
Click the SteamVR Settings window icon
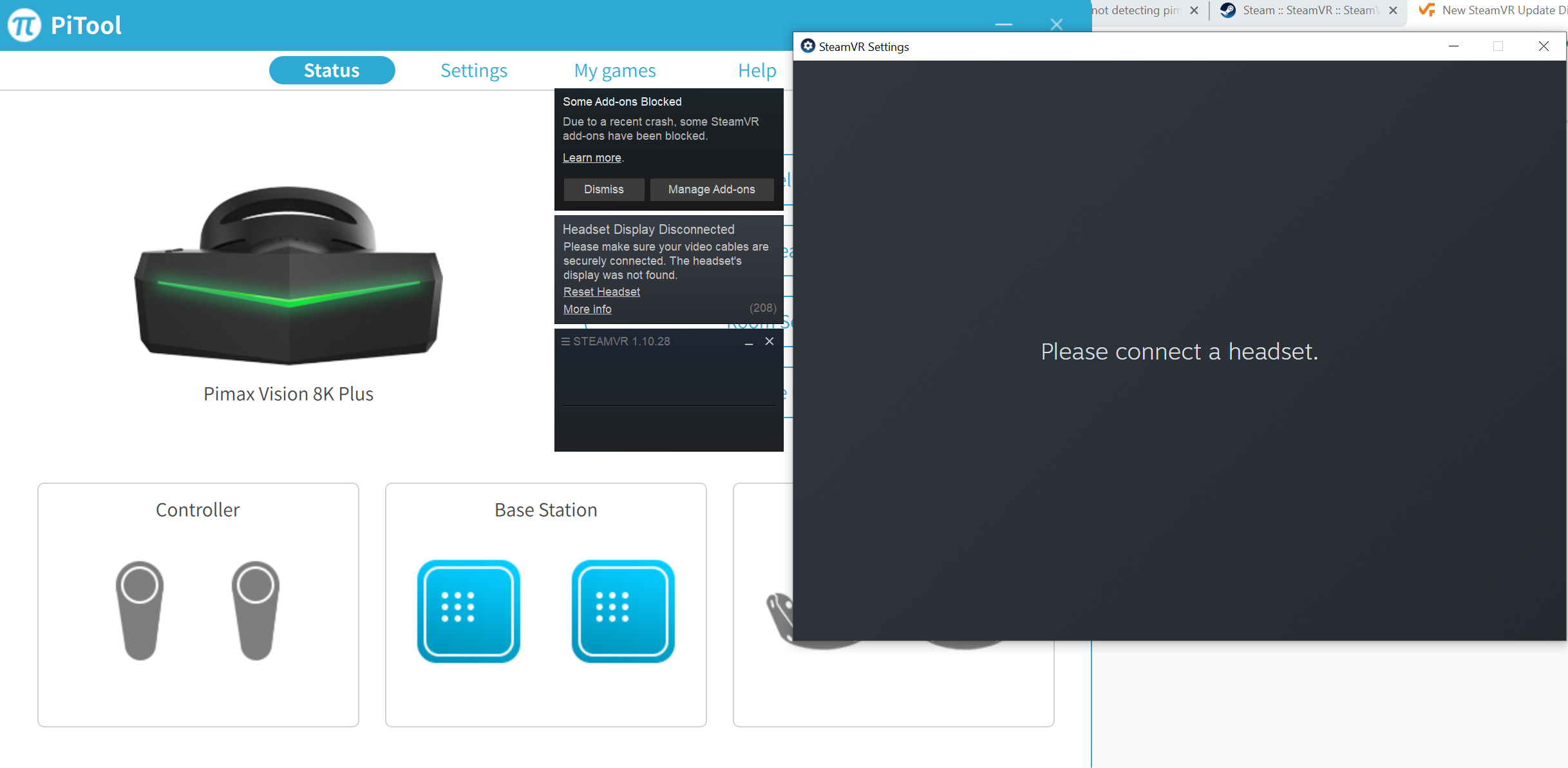[808, 46]
